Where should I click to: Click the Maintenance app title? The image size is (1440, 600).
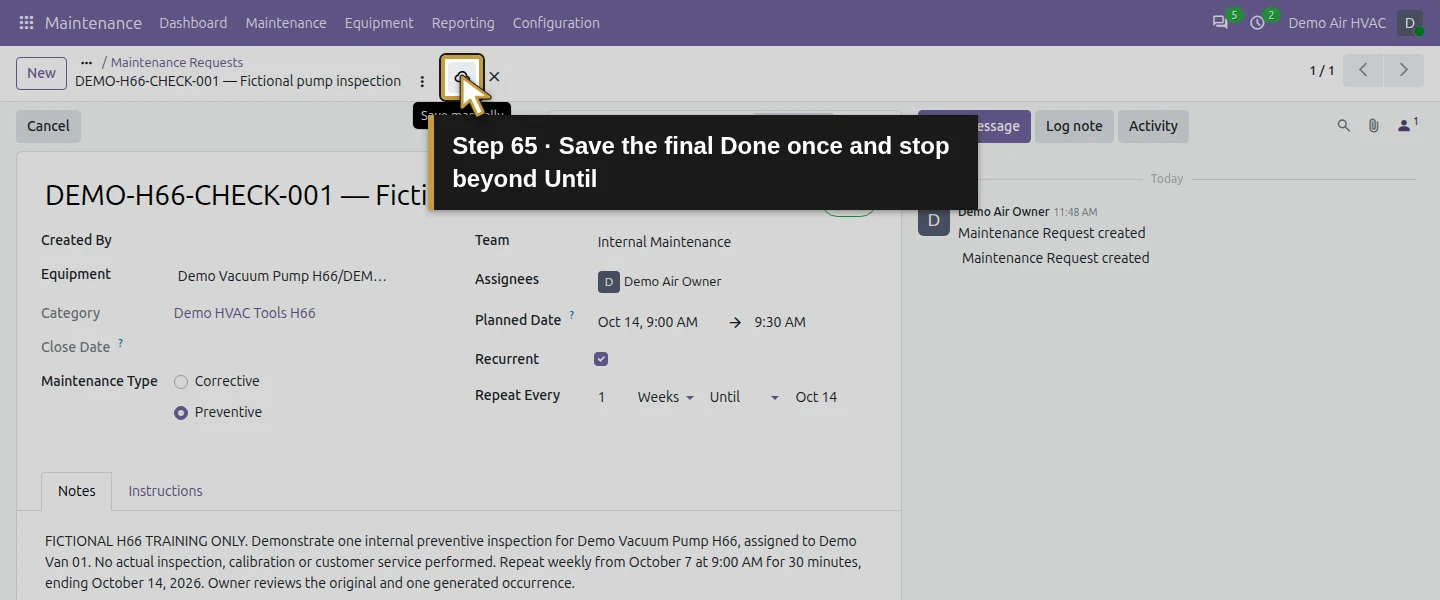click(93, 22)
